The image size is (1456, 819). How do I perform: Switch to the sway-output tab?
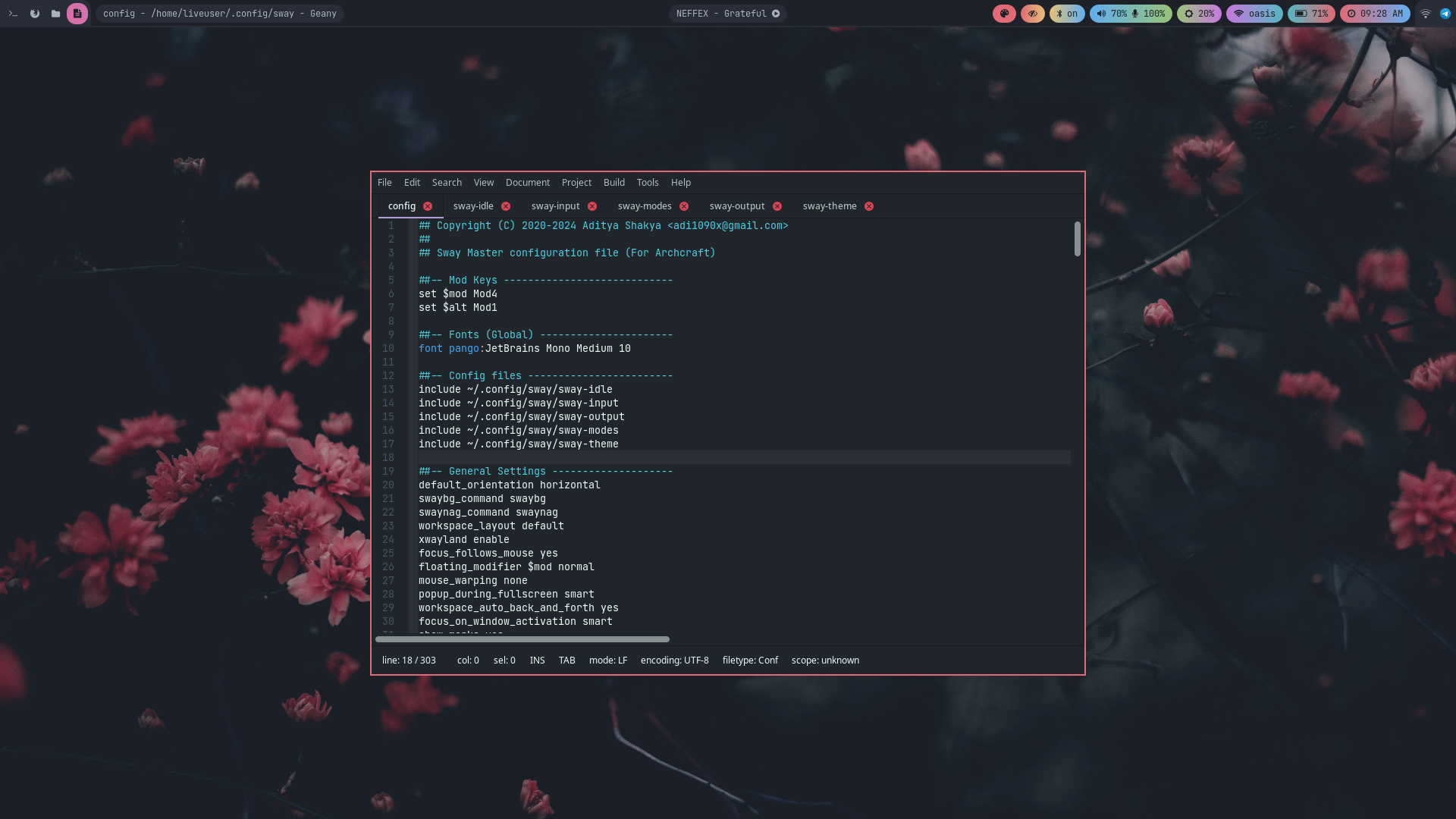coord(736,206)
